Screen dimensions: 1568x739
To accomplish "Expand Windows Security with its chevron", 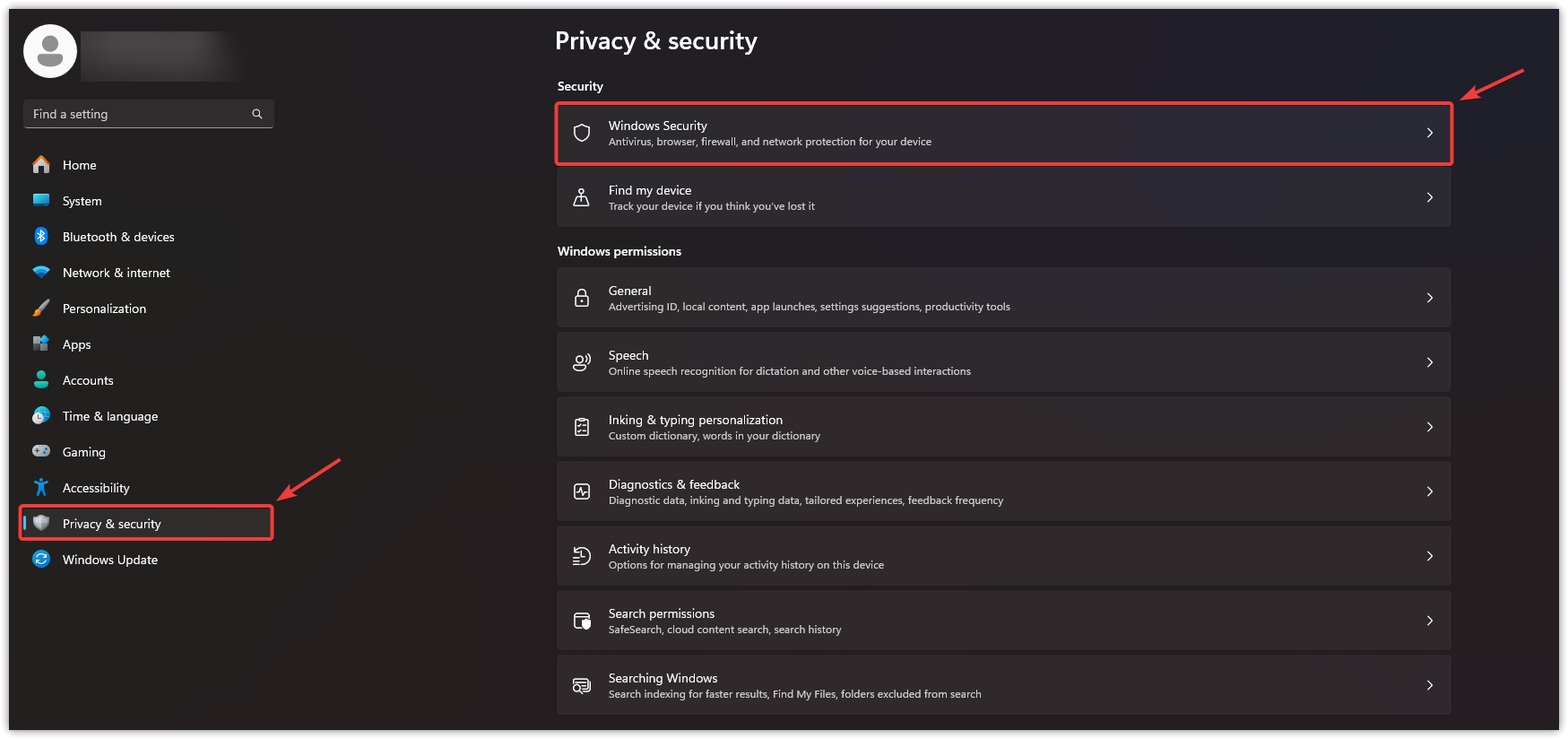I will click(x=1430, y=133).
